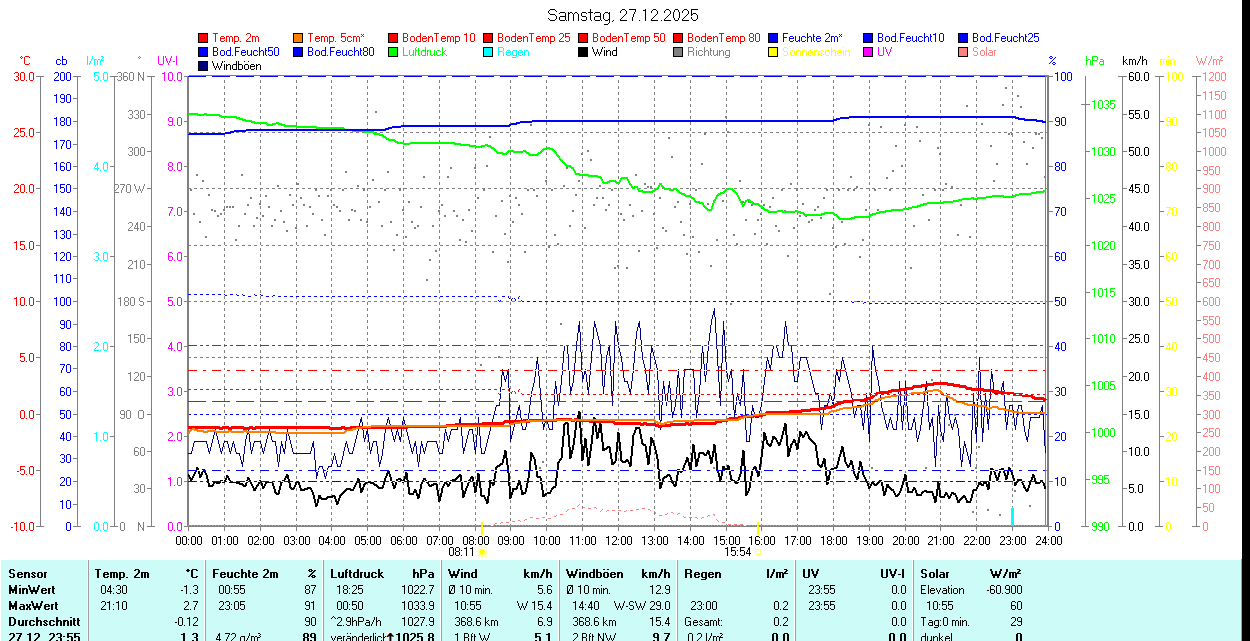Image resolution: width=1250 pixels, height=641 pixels.
Task: Click the cyan Regen legend square
Action: tap(489, 52)
